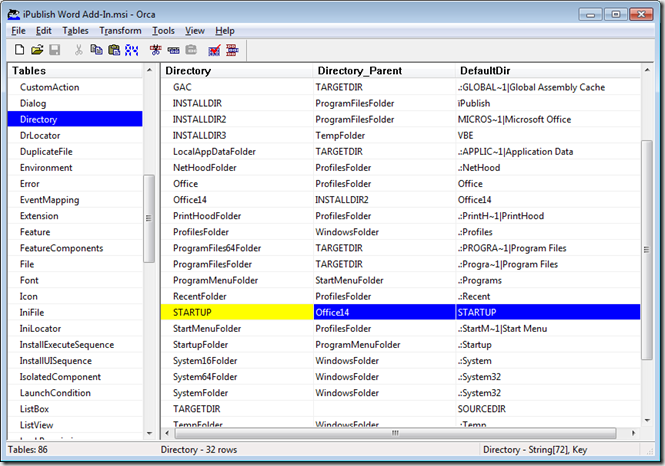Image resolution: width=665 pixels, height=466 pixels.
Task: Click Tables list scroll-down arrow
Action: (x=149, y=433)
